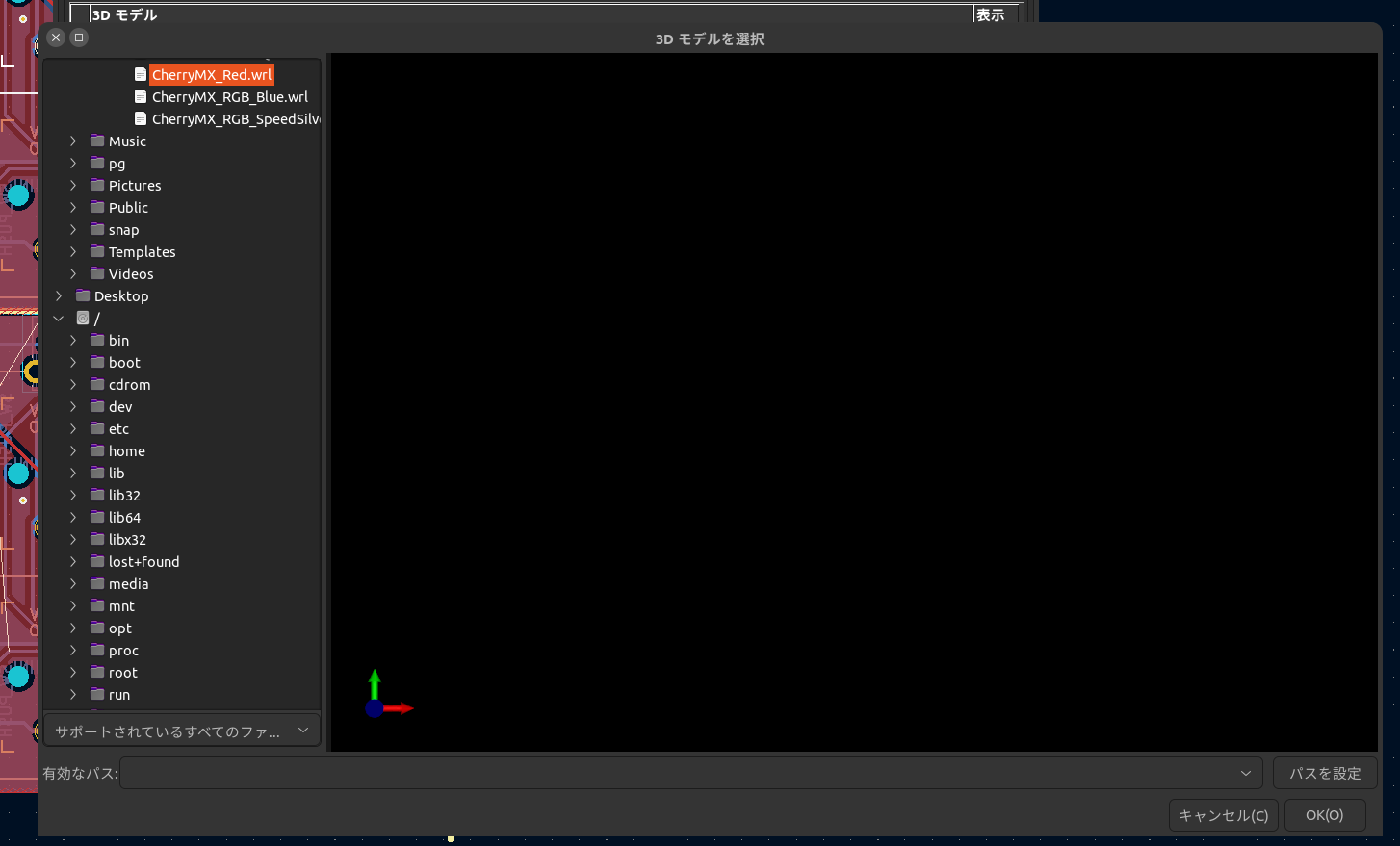
Task: Click the blue origin sphere in 3D preview
Action: coord(375,709)
